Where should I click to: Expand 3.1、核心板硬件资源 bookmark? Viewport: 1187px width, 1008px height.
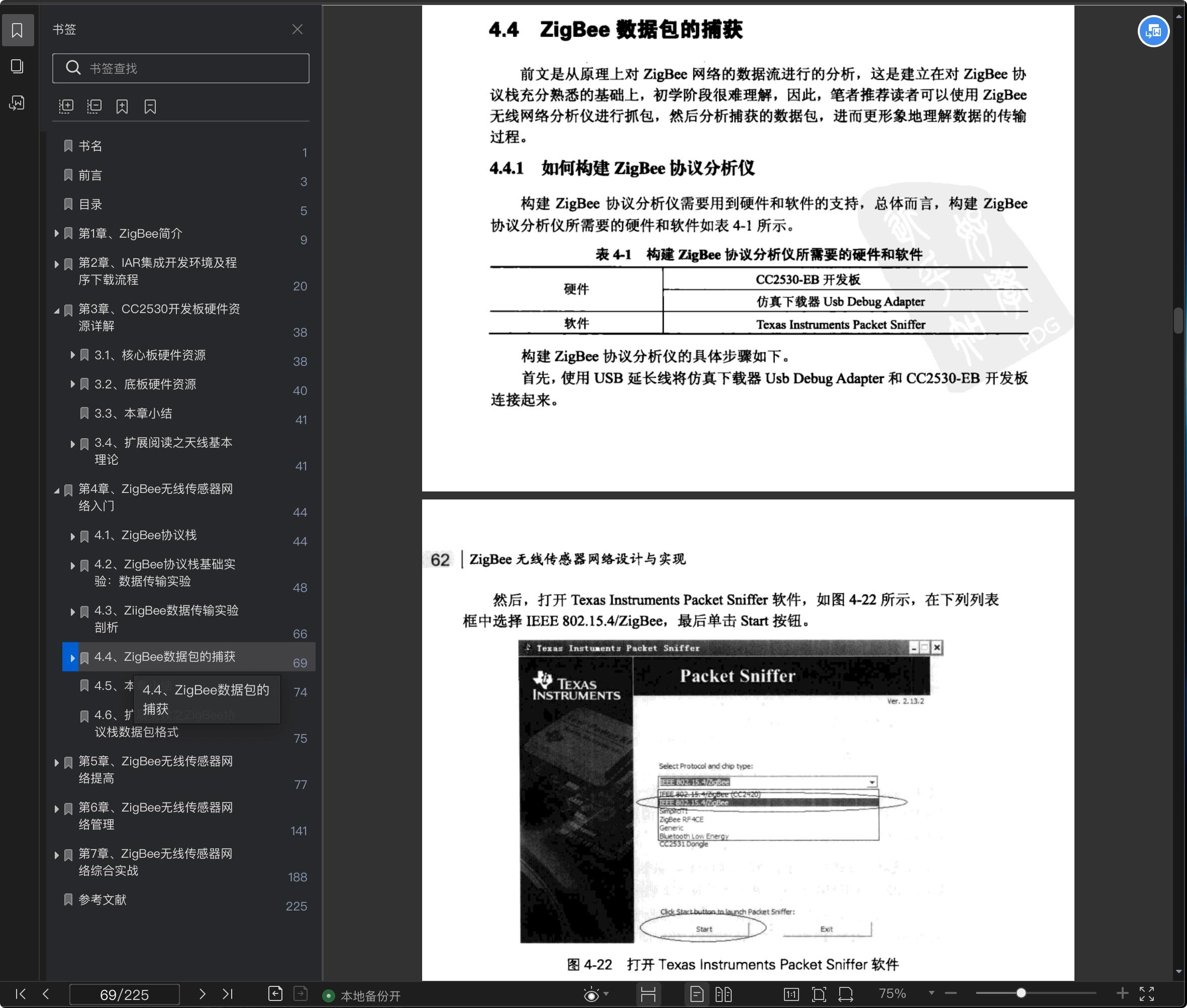point(72,355)
